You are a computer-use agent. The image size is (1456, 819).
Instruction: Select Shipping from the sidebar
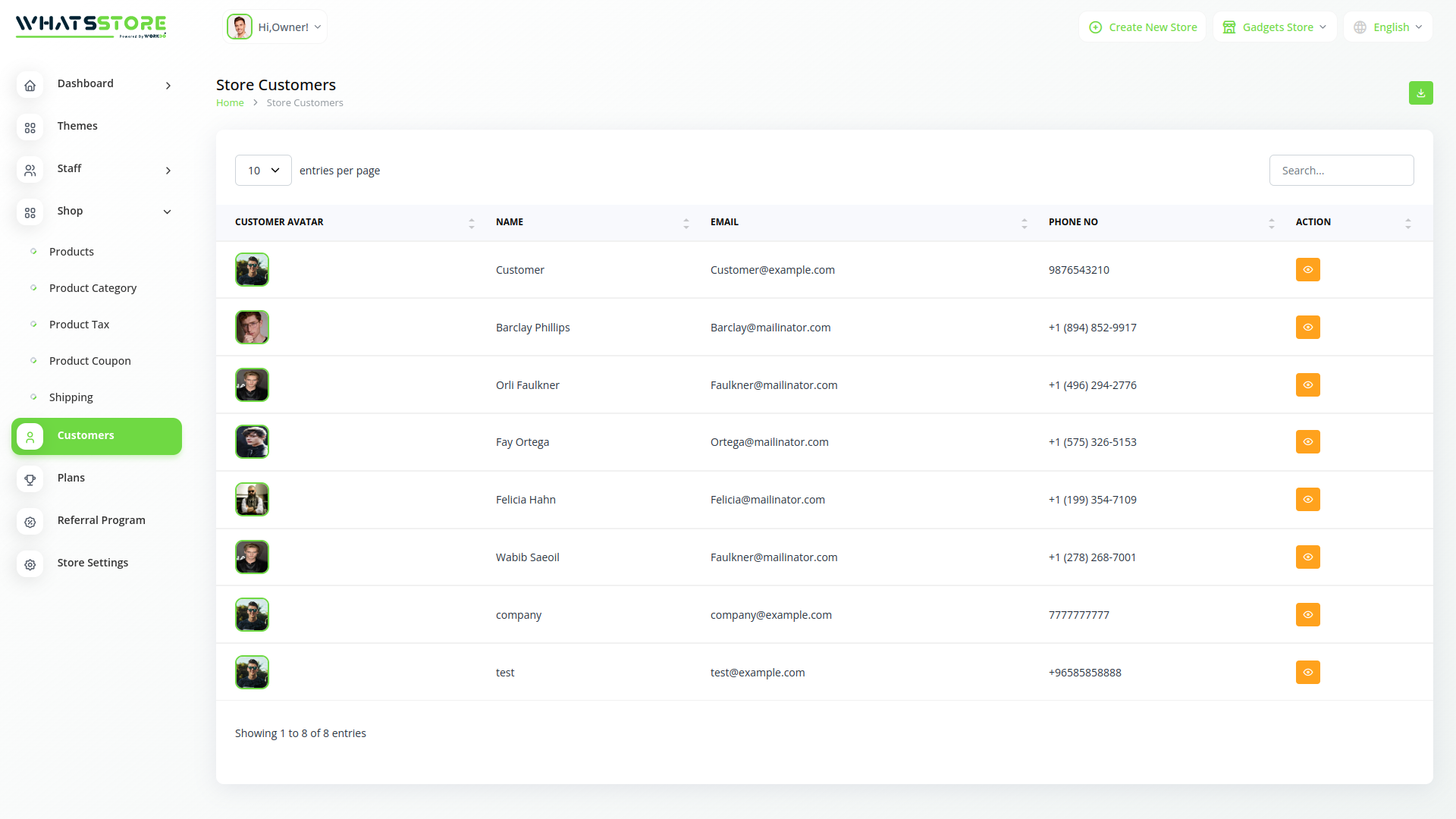click(x=71, y=397)
